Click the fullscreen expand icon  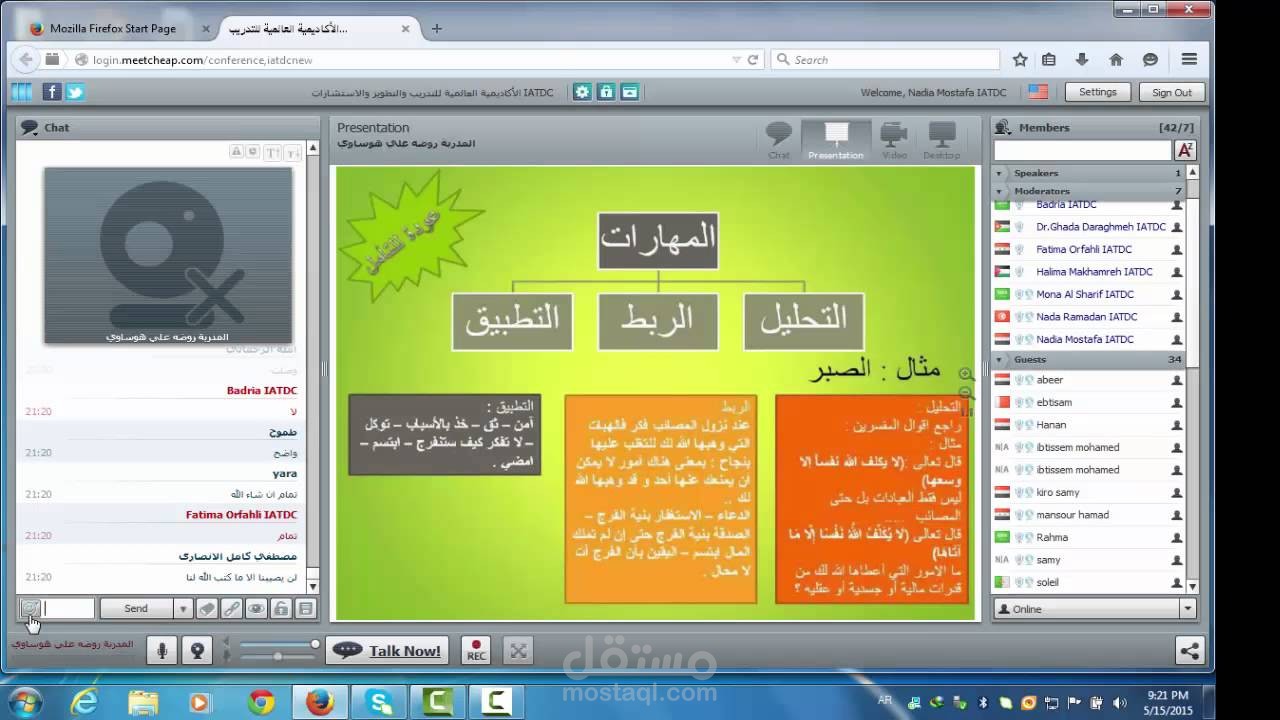pos(518,650)
